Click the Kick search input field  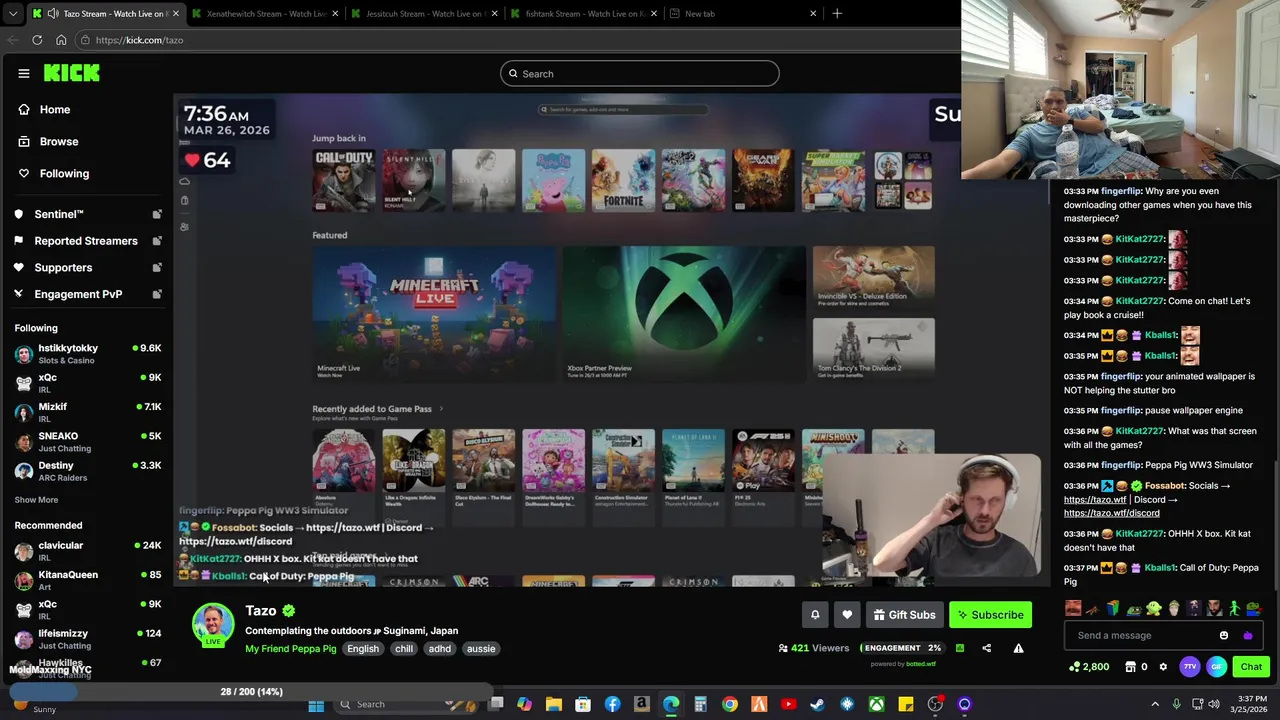pyautogui.click(x=640, y=74)
